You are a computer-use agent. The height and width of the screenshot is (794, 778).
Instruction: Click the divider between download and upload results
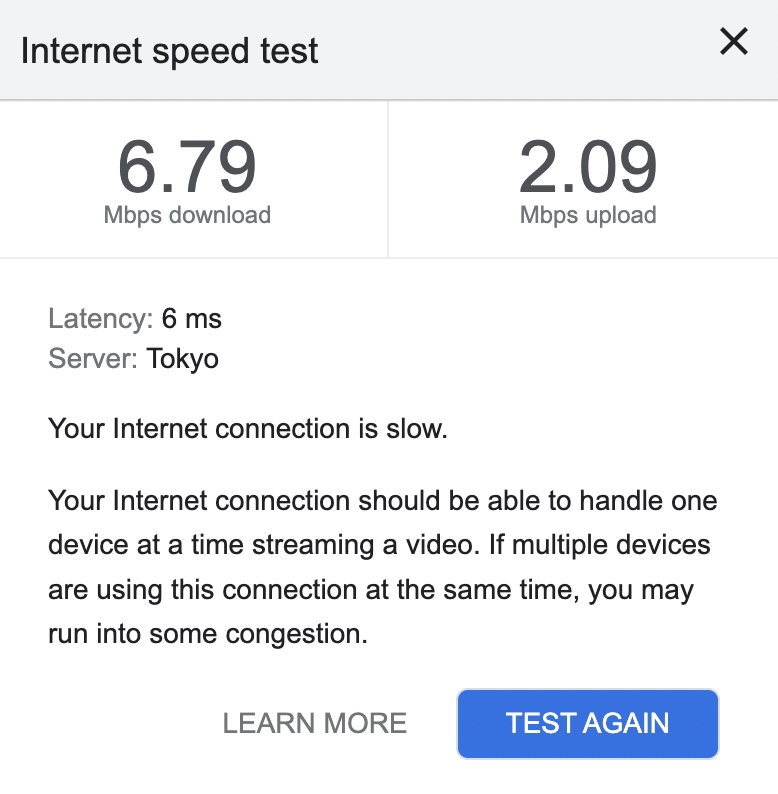tap(388, 178)
